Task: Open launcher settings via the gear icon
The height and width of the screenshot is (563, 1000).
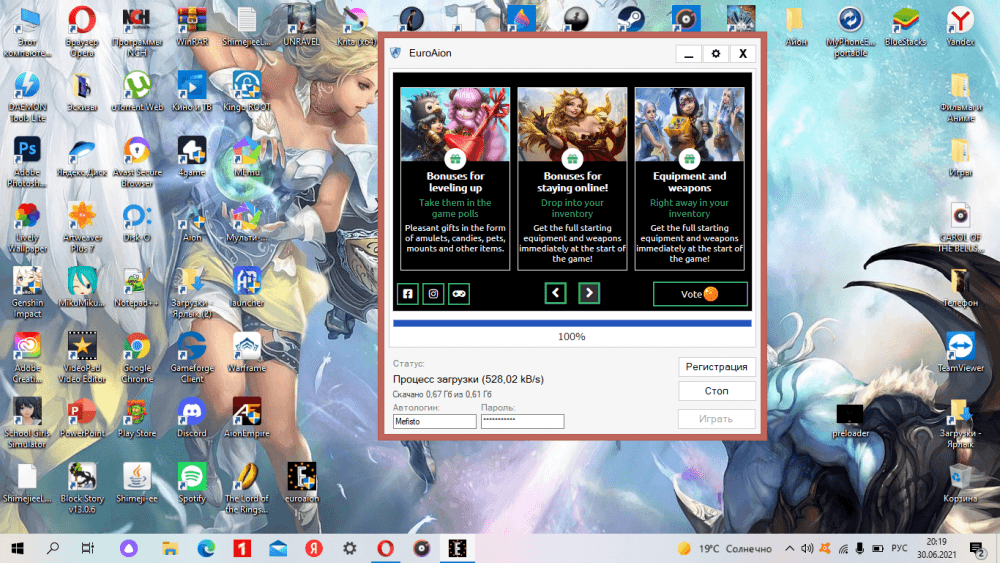Action: (x=715, y=54)
